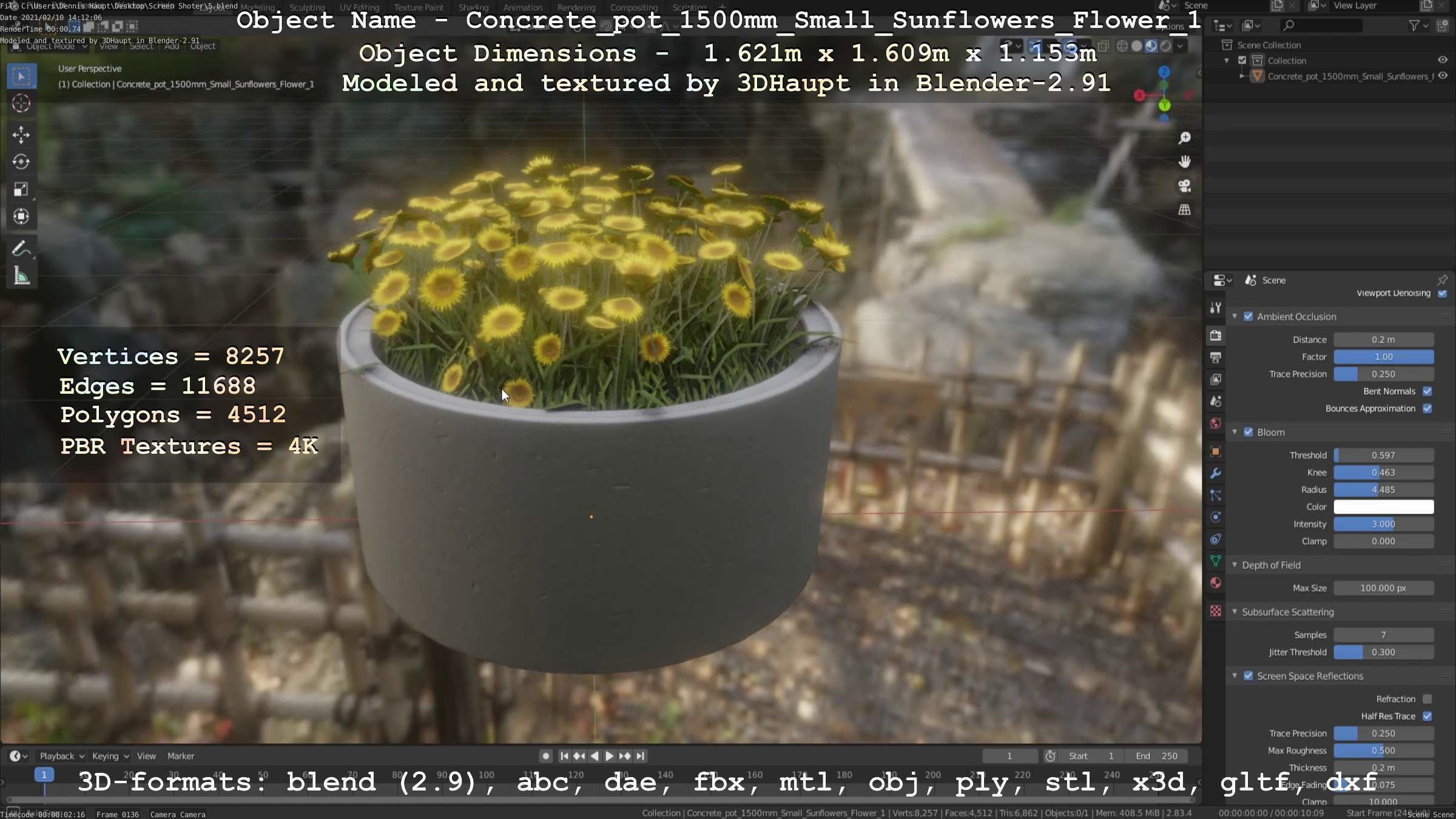Open the Material properties tab

click(x=1215, y=583)
